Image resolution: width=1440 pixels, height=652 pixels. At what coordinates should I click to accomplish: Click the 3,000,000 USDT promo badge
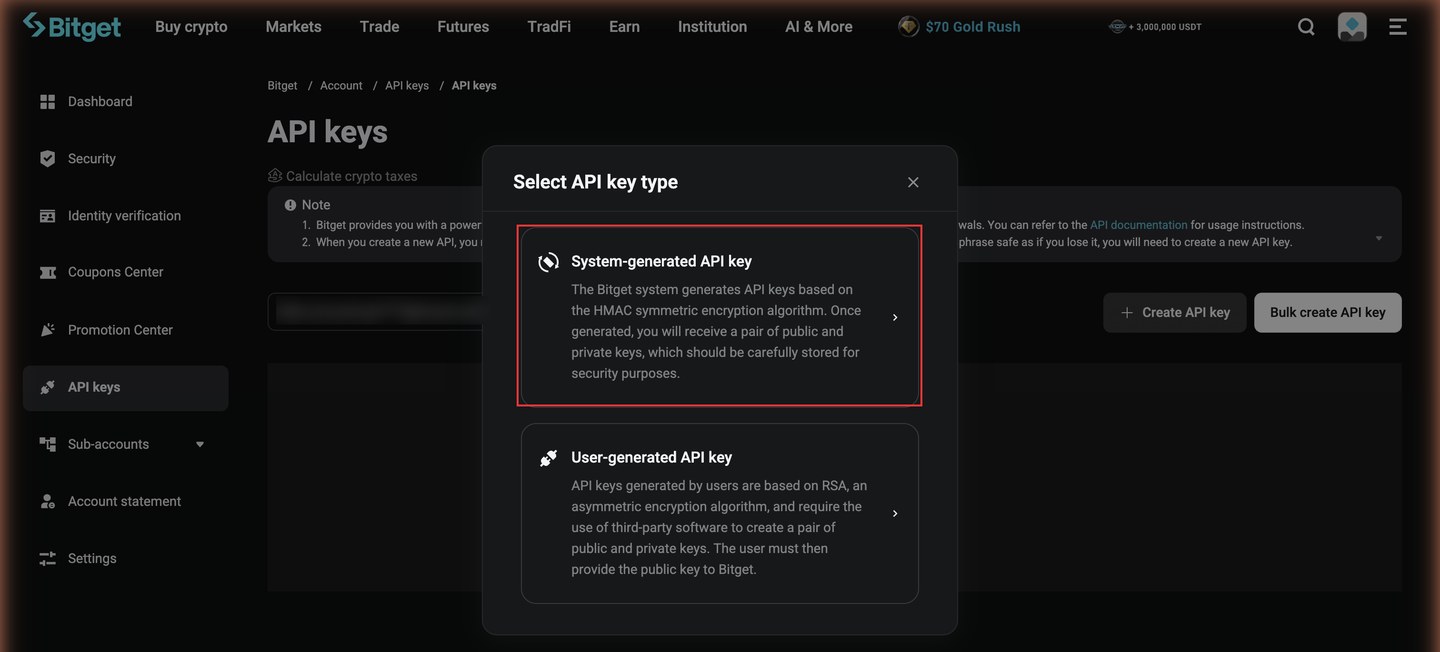click(x=1155, y=27)
